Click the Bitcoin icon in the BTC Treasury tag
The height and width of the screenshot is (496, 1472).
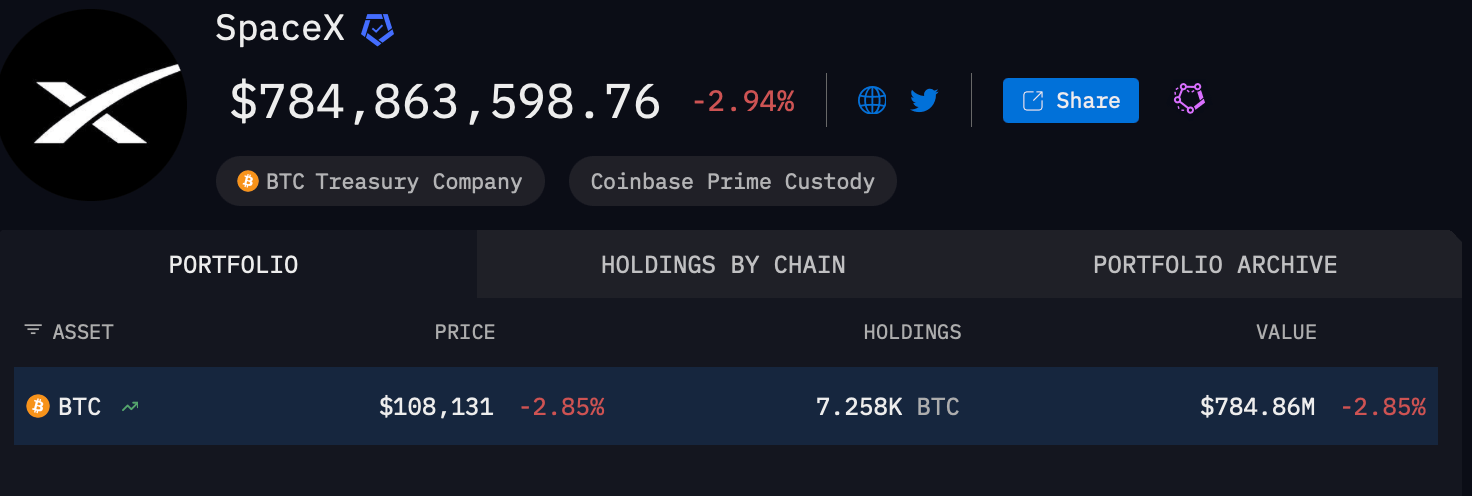247,181
